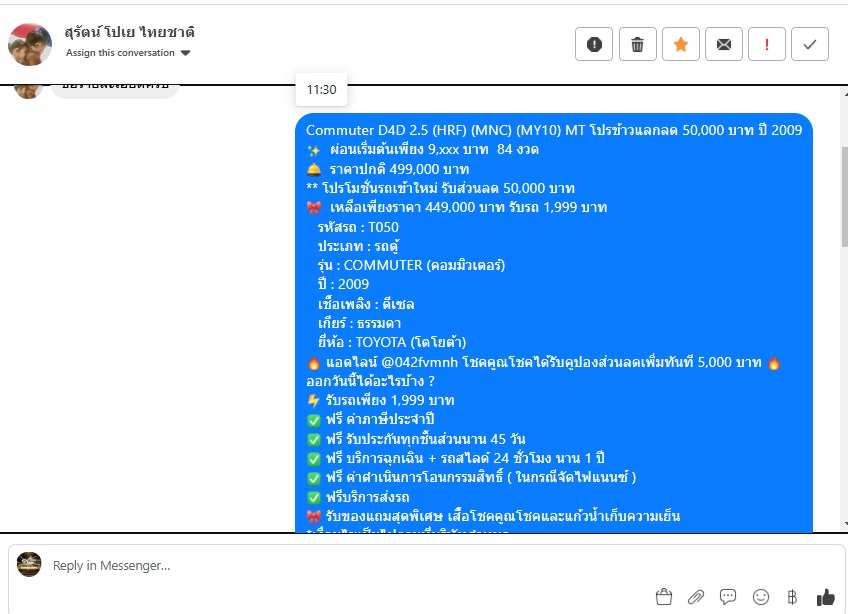This screenshot has height=614, width=848.
Task: Open the emoji picker smiley icon
Action: pyautogui.click(x=761, y=597)
